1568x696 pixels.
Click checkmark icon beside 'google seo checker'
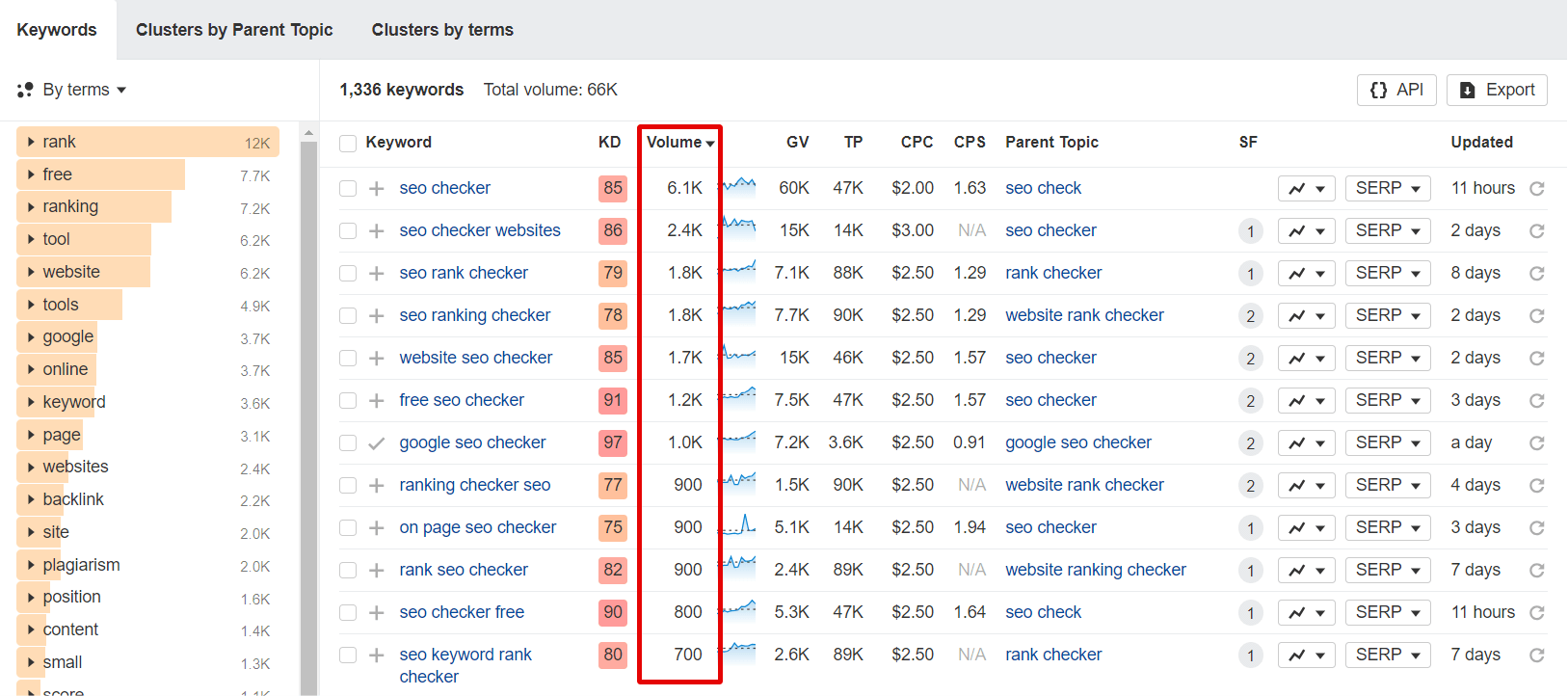coord(377,443)
